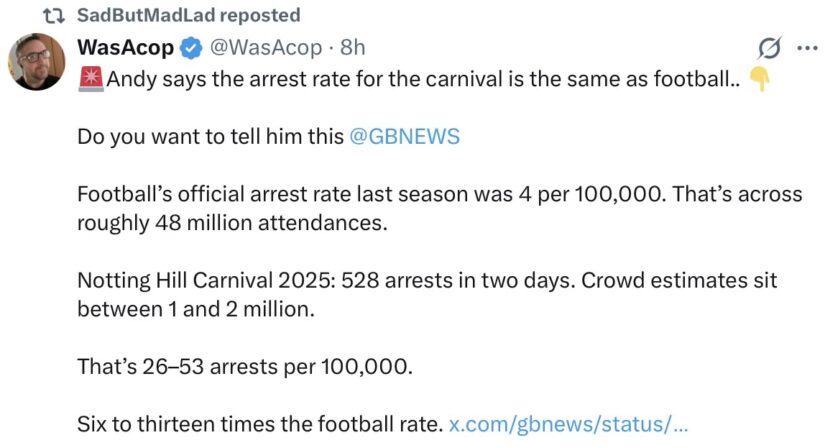
Task: Click the Grok slashed-circle icon
Action: [769, 48]
